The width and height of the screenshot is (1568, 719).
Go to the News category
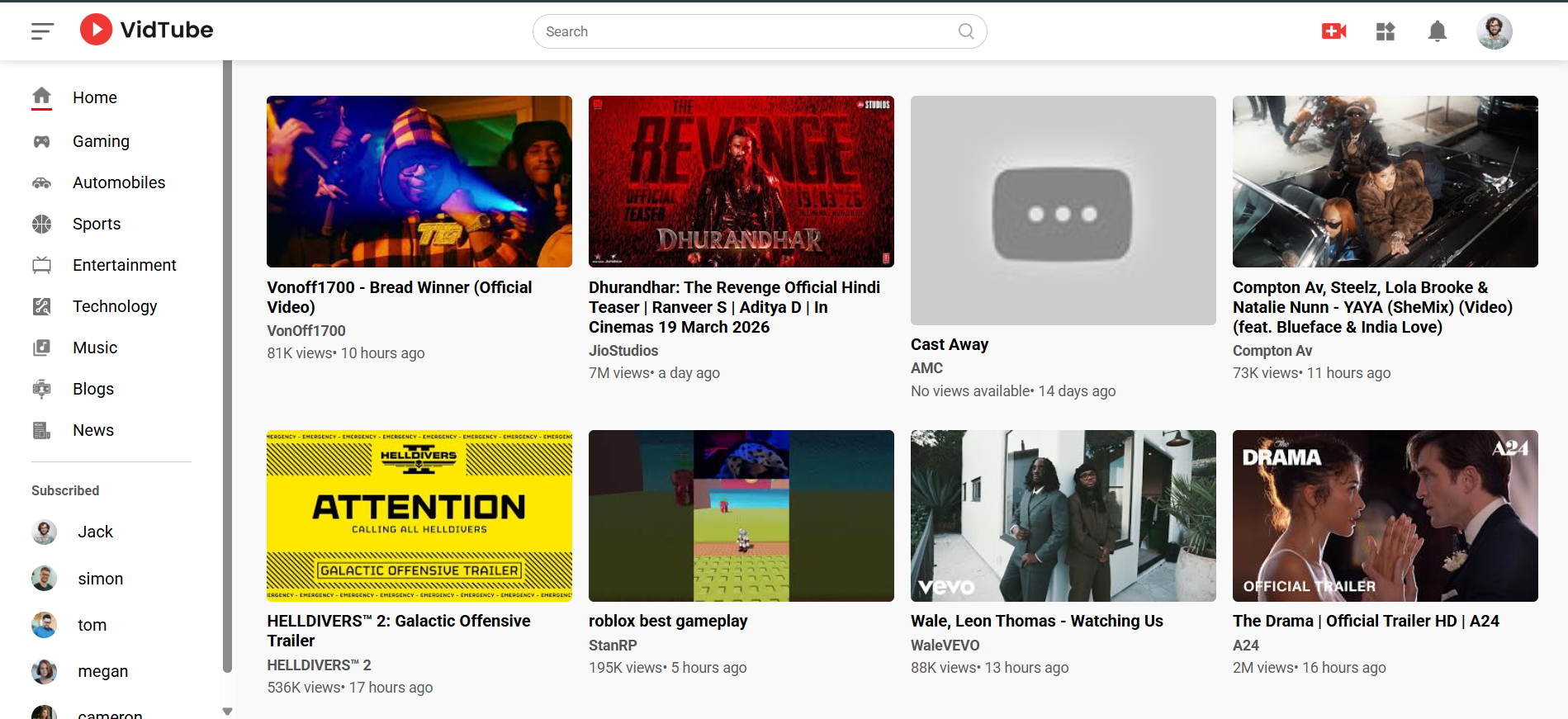click(x=92, y=430)
